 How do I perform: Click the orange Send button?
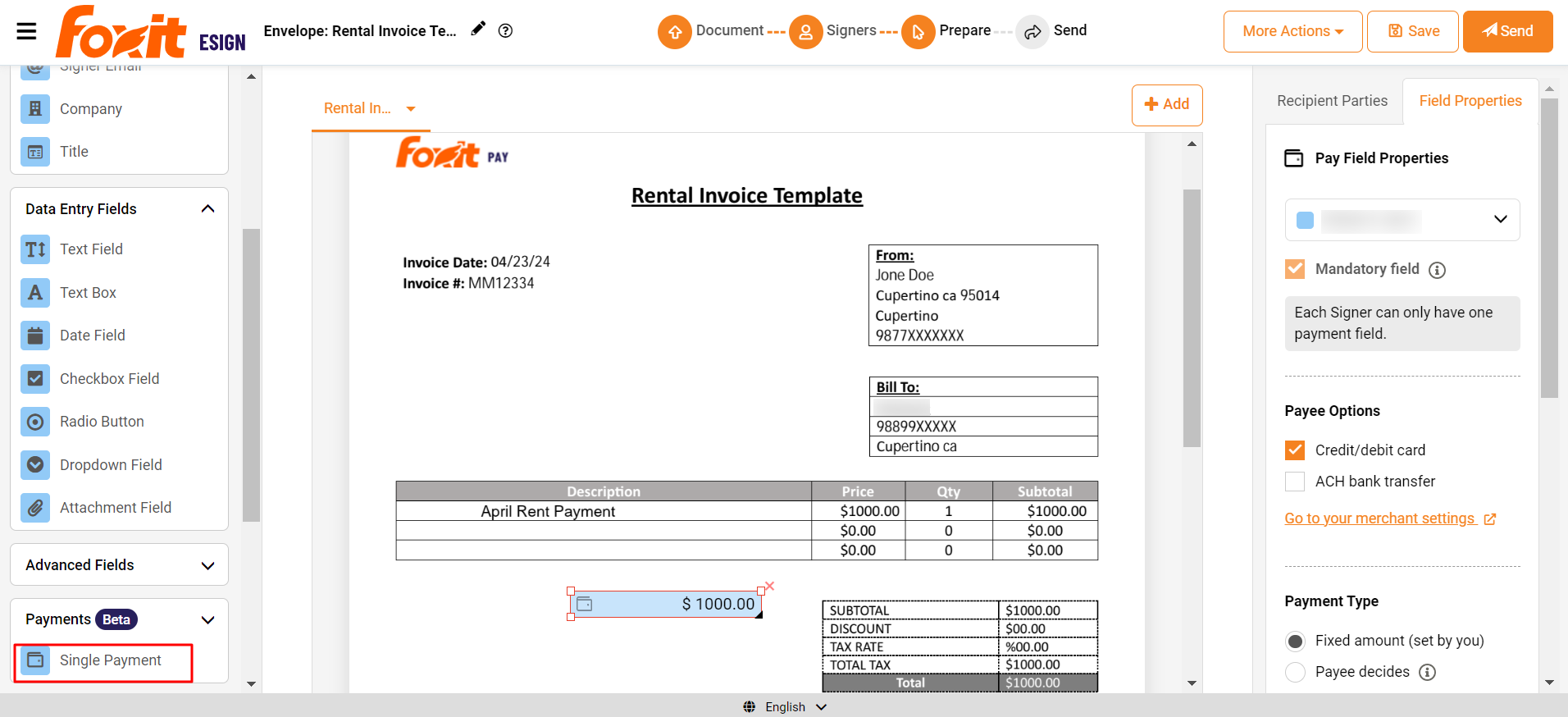tap(1507, 31)
